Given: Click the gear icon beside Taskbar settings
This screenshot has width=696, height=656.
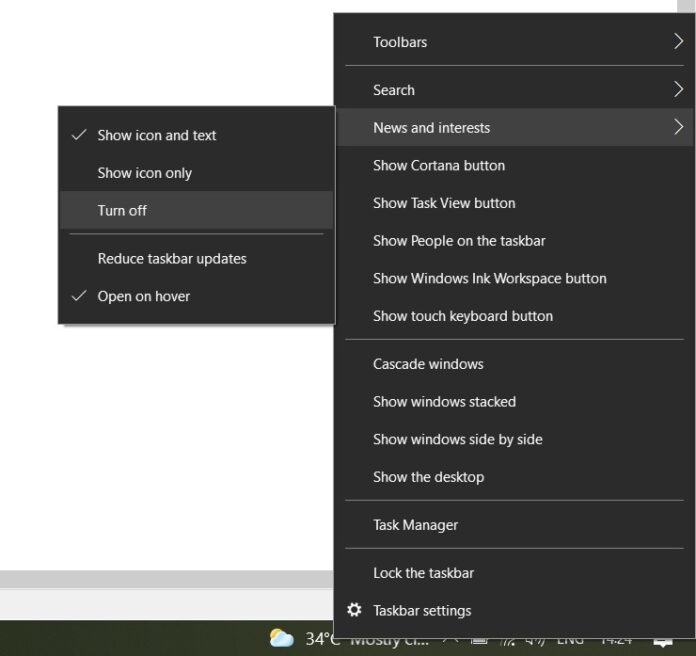Looking at the screenshot, I should [354, 610].
